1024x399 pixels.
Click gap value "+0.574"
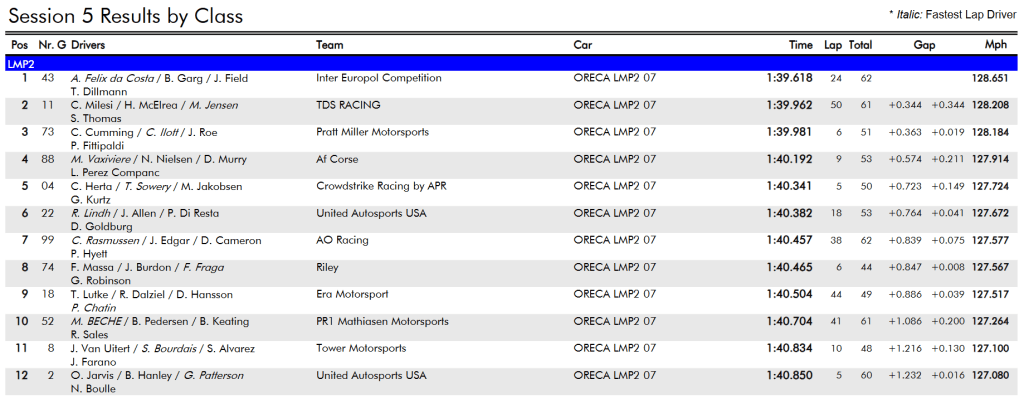click(x=905, y=159)
